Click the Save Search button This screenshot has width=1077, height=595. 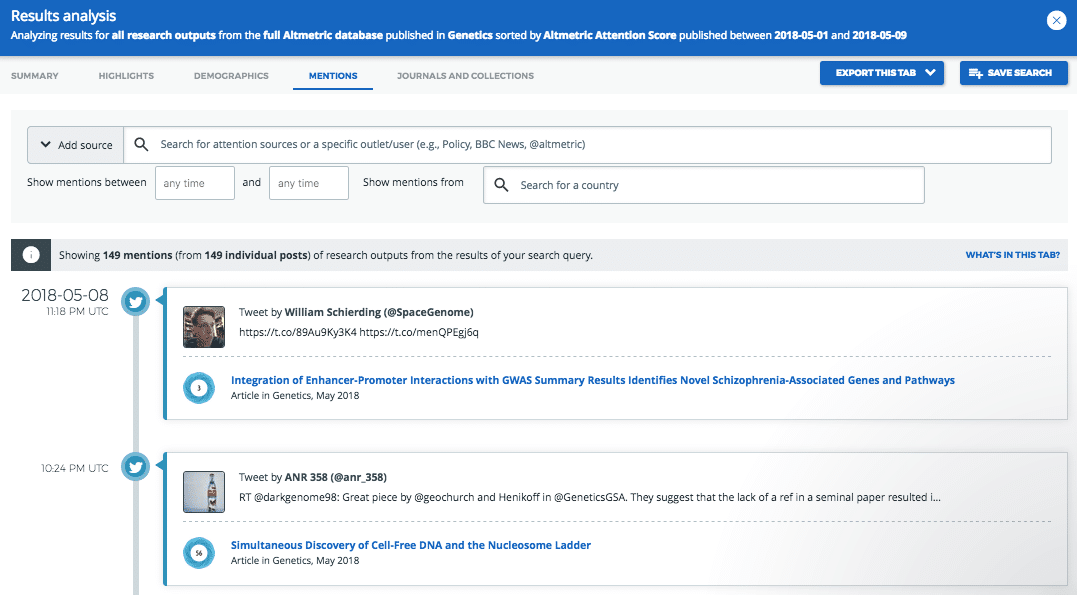pos(1011,73)
